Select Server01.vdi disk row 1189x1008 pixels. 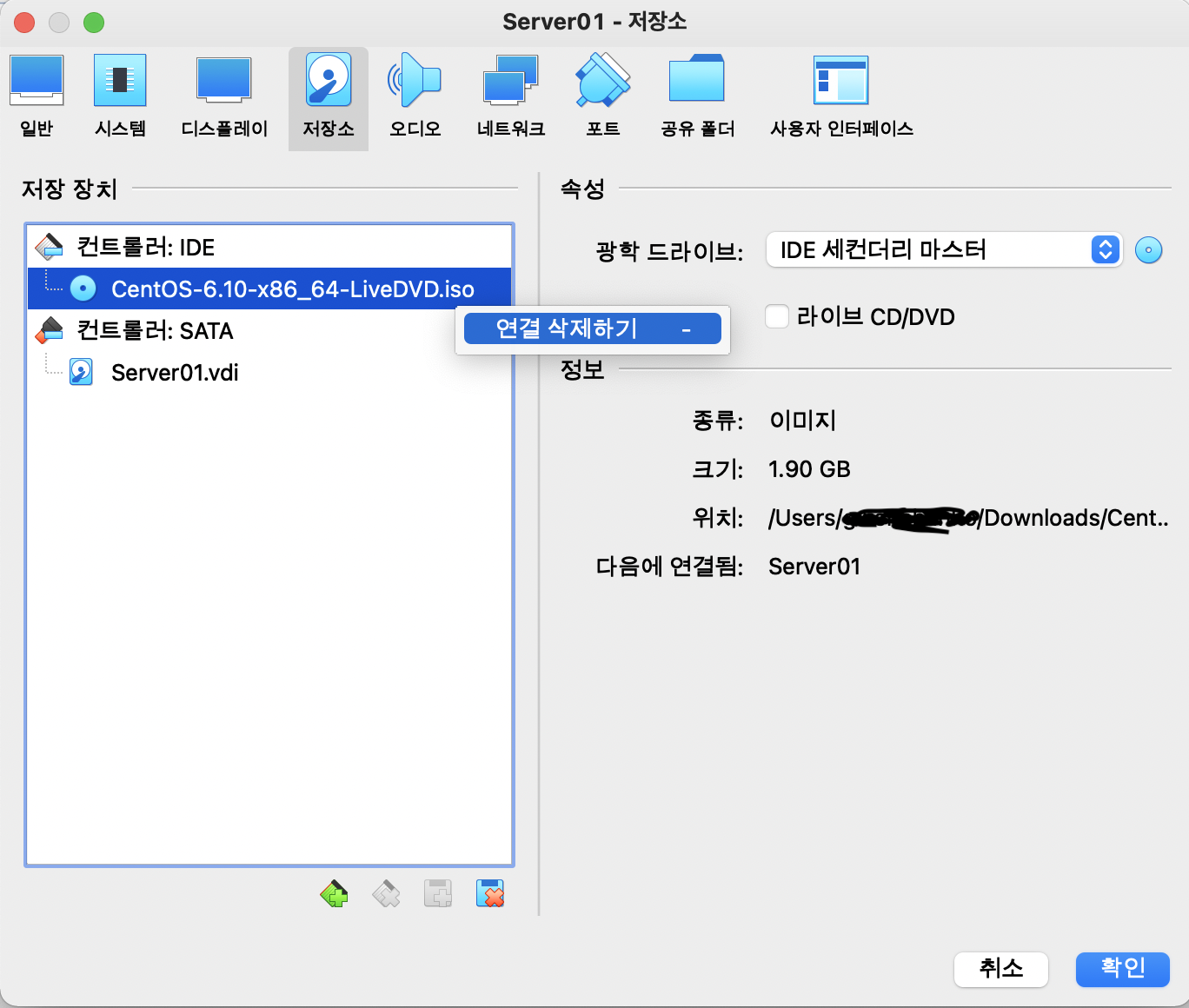[x=269, y=372]
